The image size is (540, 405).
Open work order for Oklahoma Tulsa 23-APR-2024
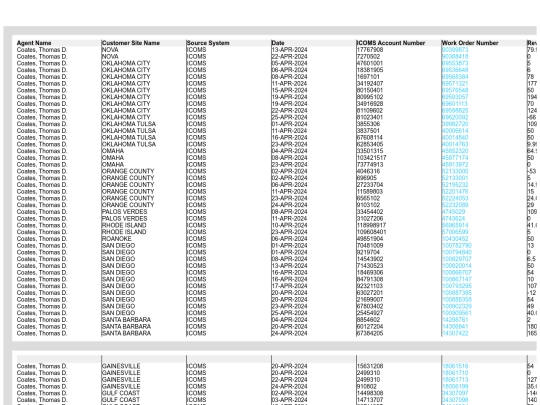coord(455,144)
